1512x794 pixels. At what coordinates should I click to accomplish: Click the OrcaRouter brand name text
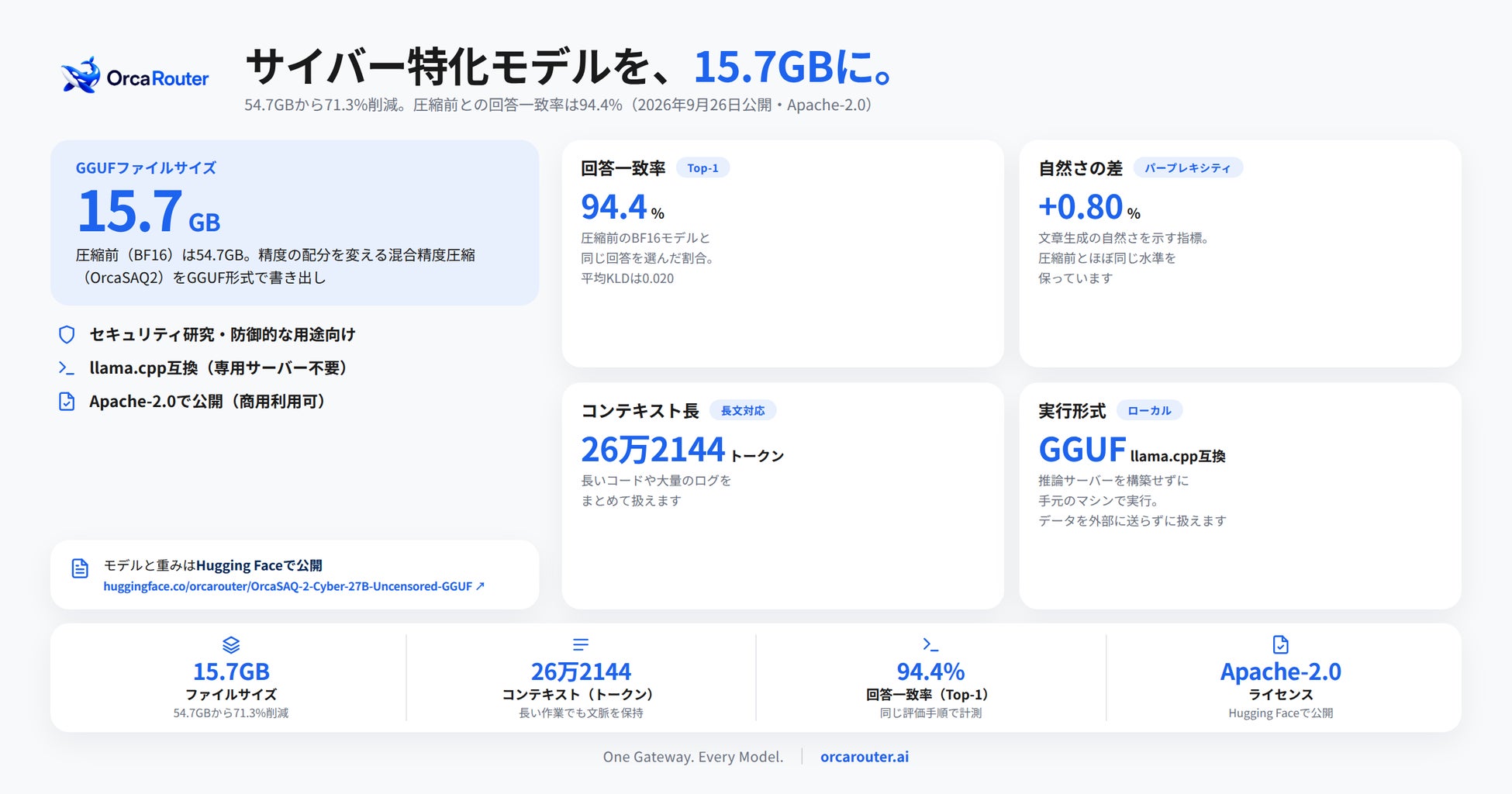point(157,78)
